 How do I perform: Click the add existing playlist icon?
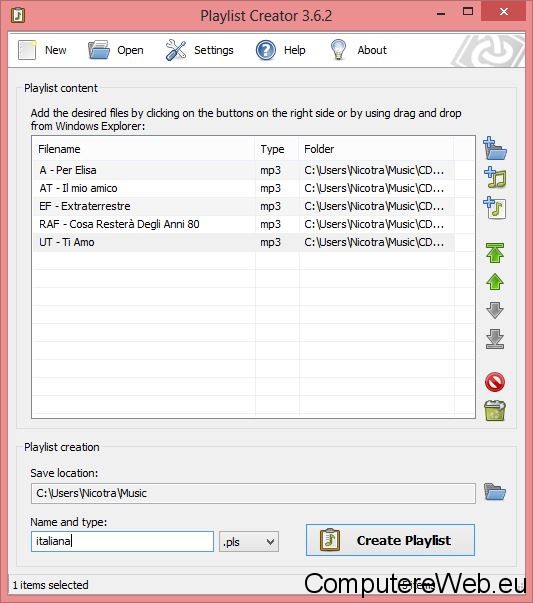click(x=495, y=208)
